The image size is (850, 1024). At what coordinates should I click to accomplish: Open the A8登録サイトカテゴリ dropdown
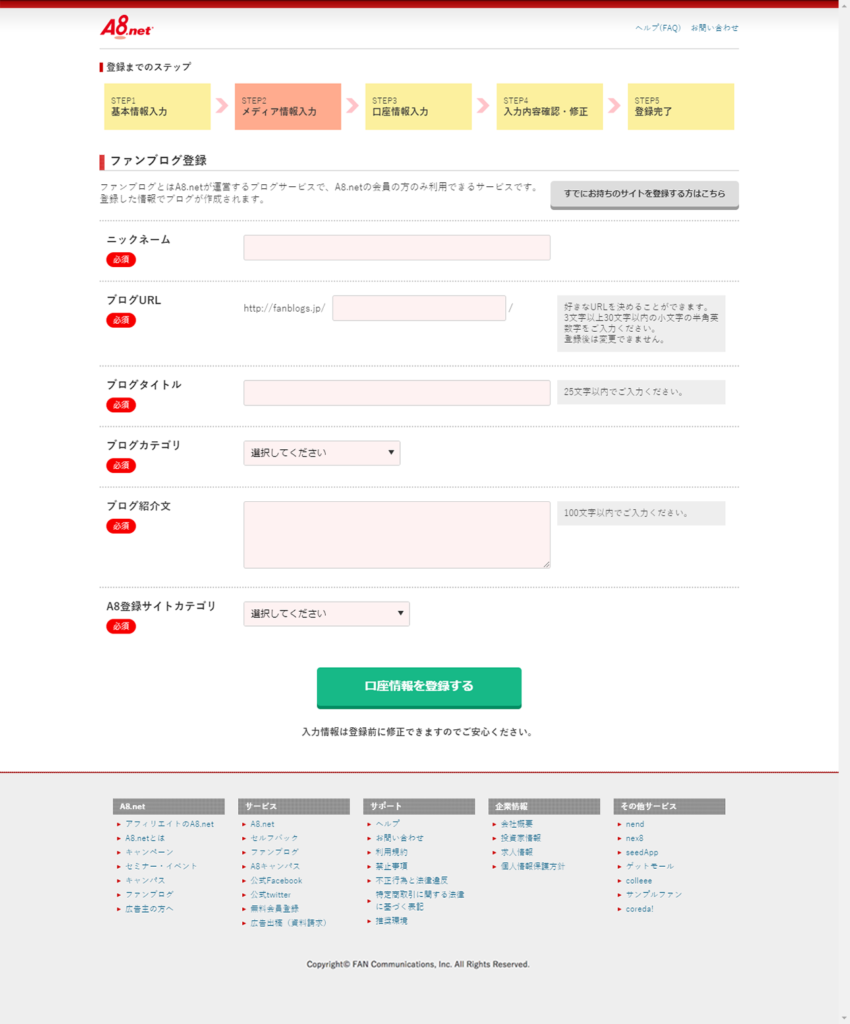click(x=326, y=614)
